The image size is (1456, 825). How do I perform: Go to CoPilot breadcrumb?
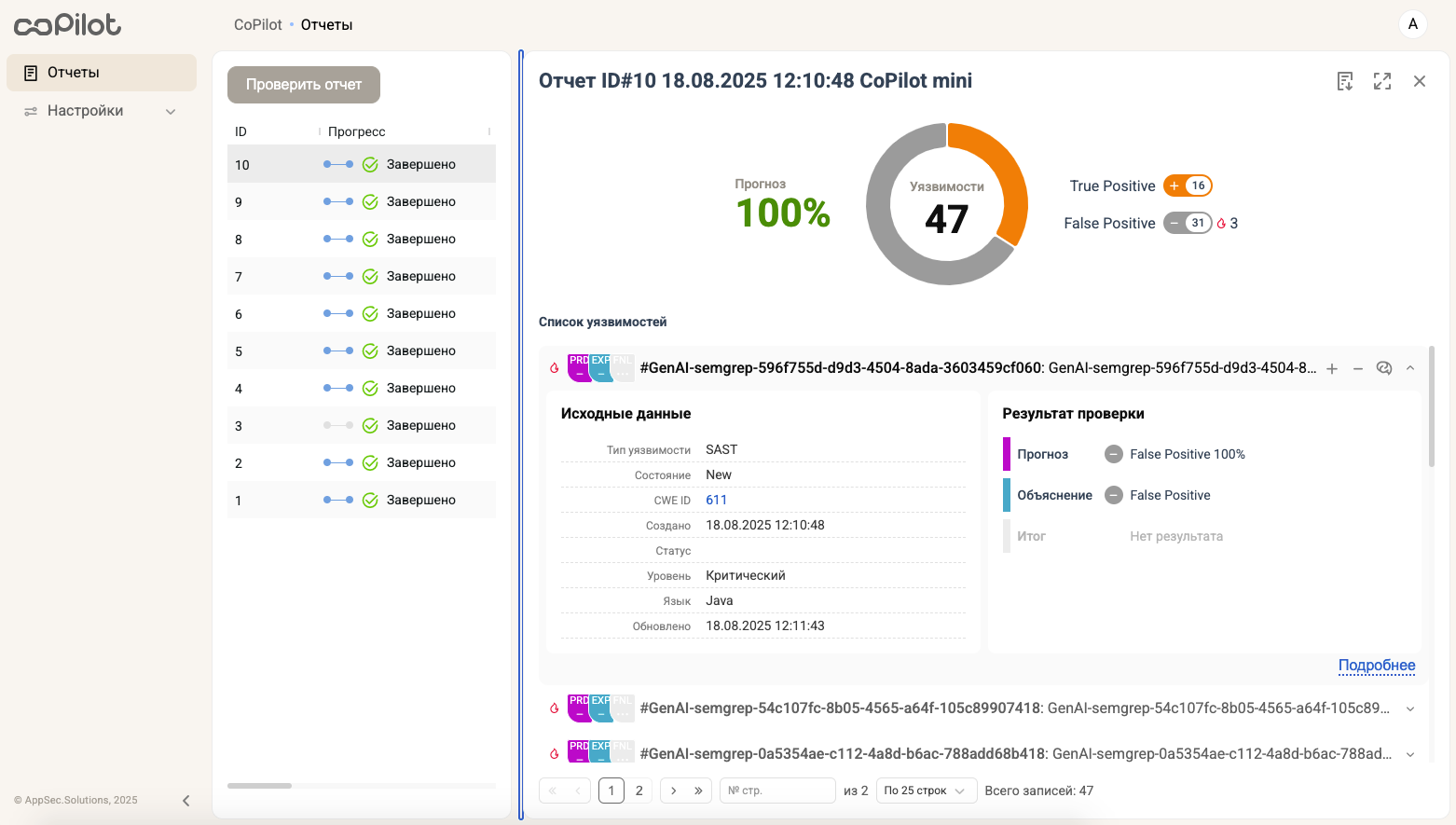pos(258,25)
